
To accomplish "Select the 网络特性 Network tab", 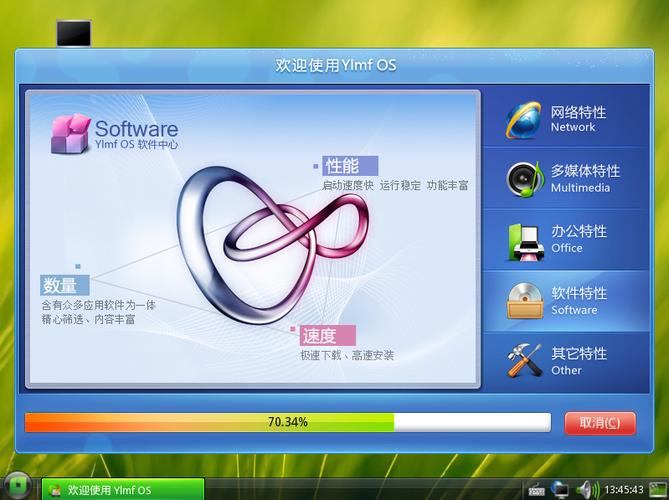I will pos(565,118).
